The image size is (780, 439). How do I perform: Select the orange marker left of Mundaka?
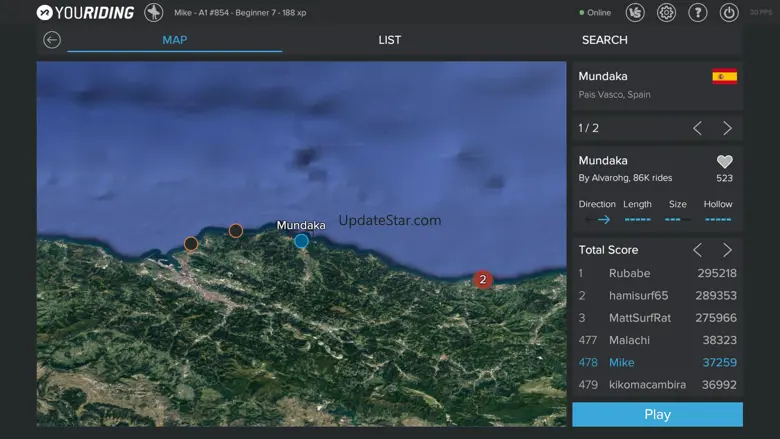tap(236, 231)
